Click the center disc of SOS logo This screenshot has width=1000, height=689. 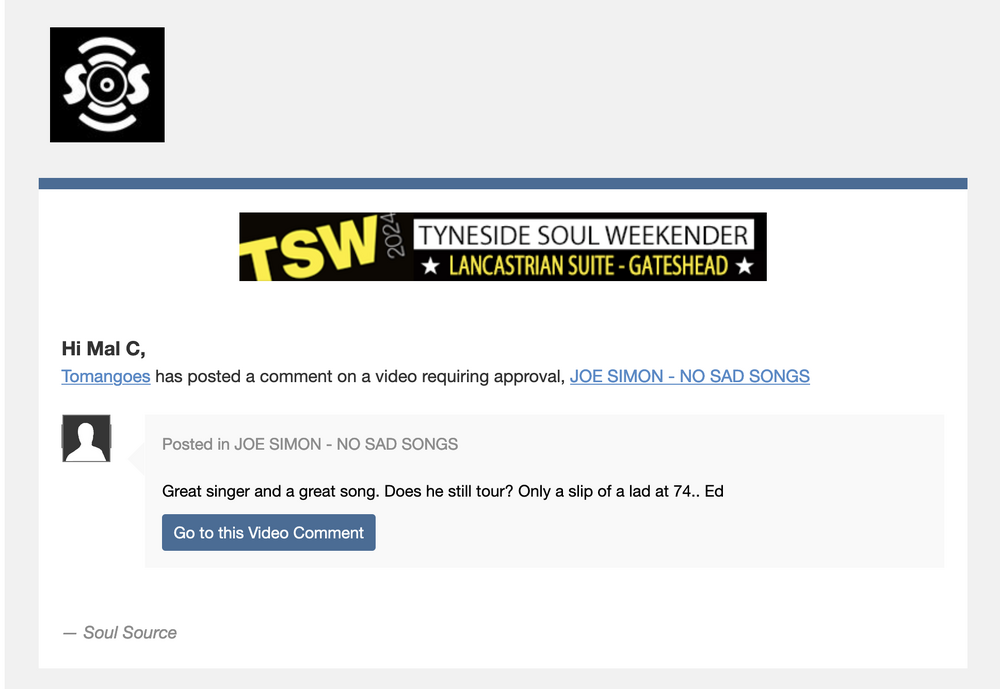click(x=107, y=84)
